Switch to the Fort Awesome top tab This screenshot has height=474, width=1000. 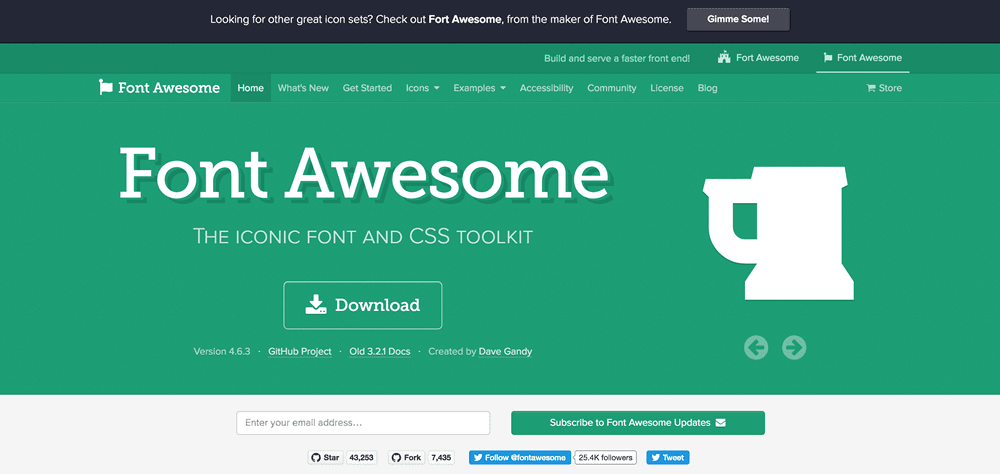pos(758,58)
